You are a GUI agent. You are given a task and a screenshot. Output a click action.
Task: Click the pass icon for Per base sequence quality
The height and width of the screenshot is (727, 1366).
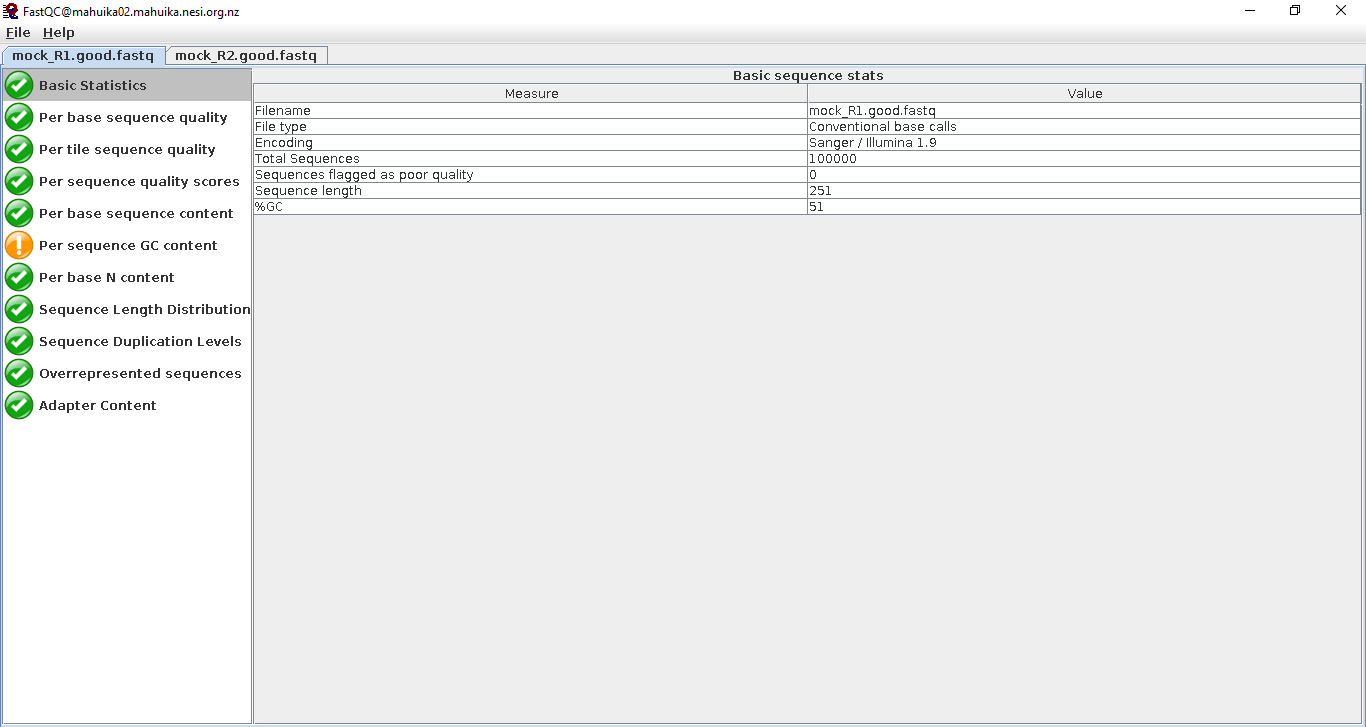19,117
